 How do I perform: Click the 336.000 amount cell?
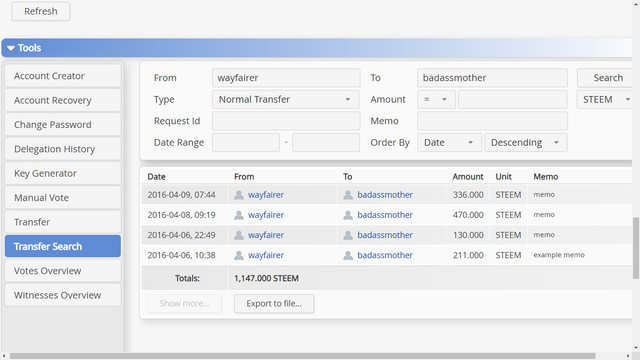point(468,195)
